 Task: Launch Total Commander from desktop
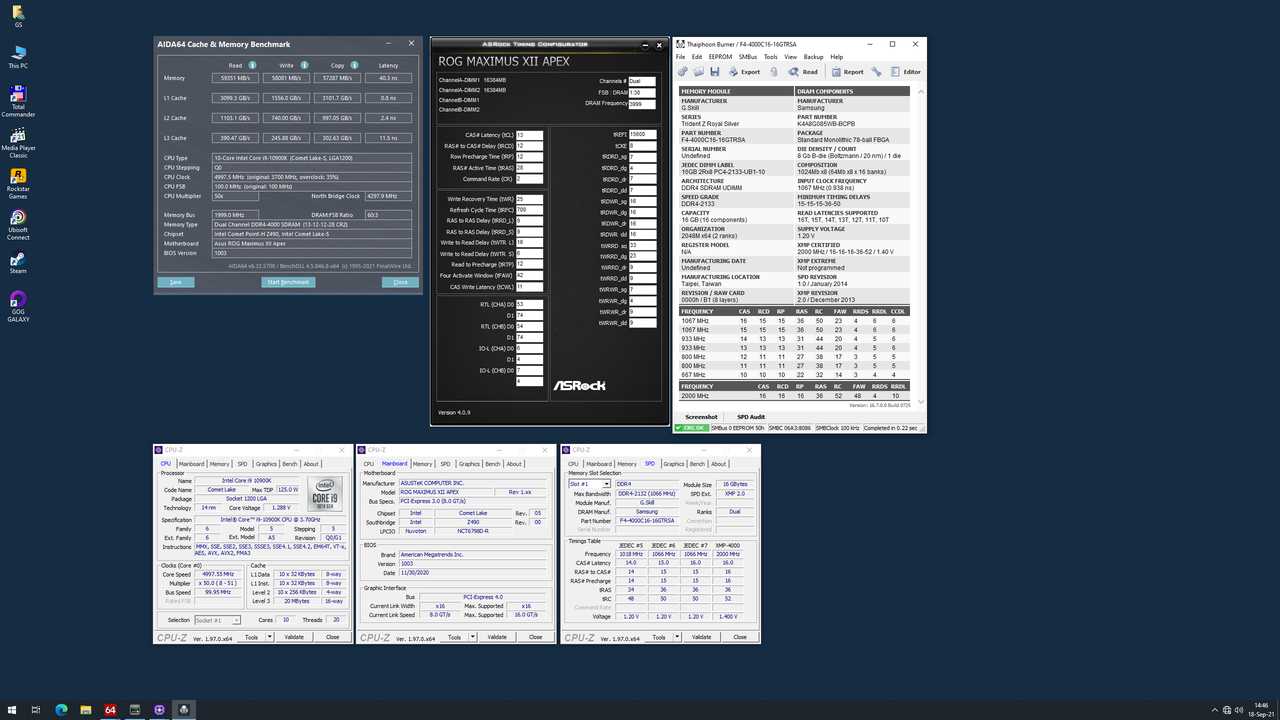(x=18, y=101)
